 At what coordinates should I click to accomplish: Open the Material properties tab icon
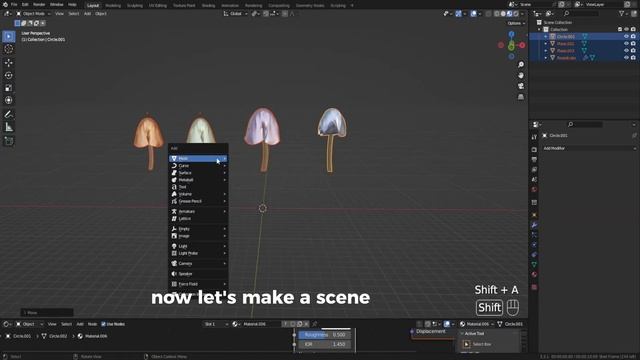tap(534, 274)
